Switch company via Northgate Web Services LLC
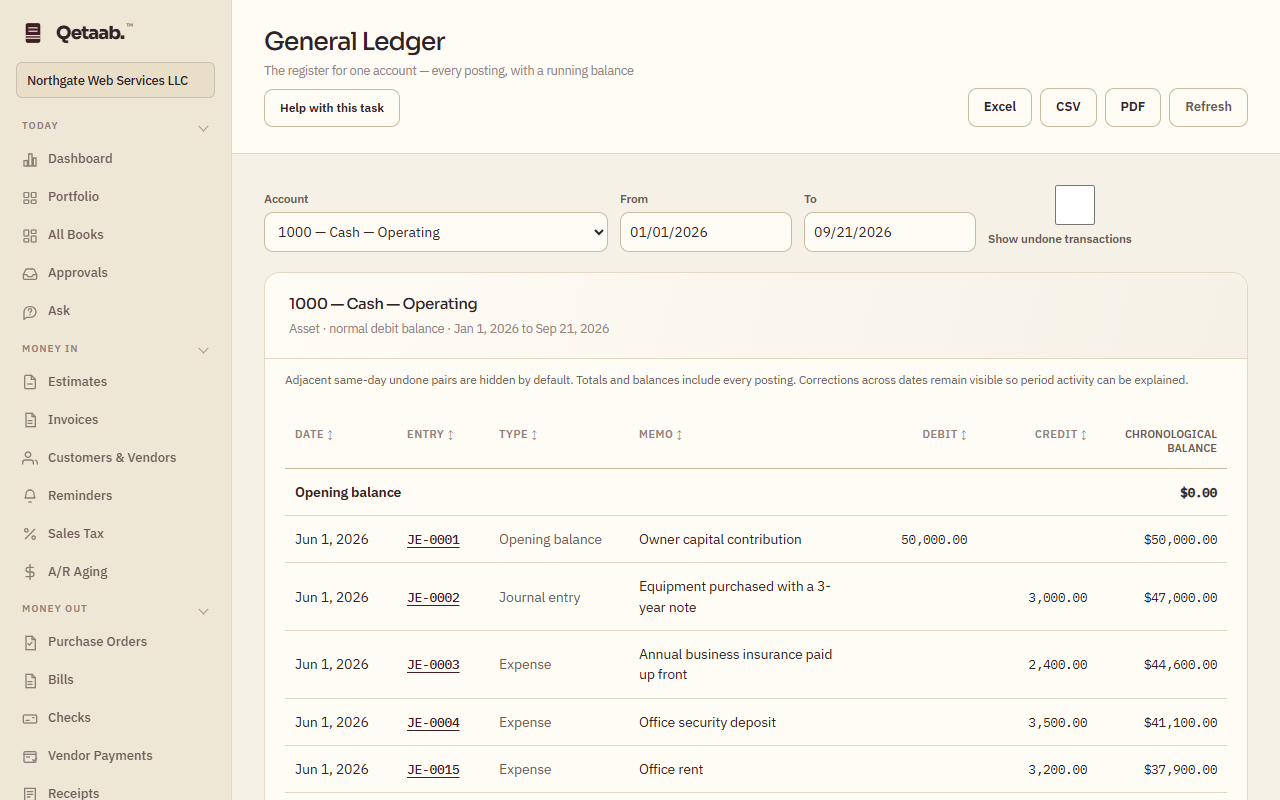Viewport: 1280px width, 800px height. click(x=115, y=80)
